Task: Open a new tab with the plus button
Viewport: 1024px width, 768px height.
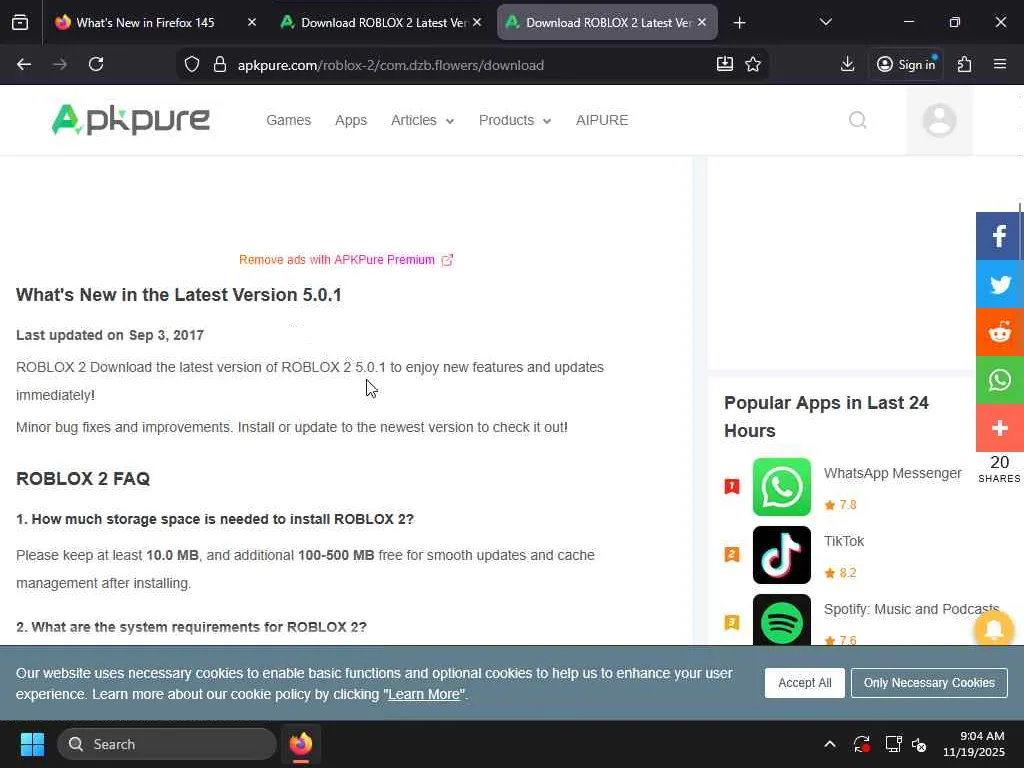Action: pyautogui.click(x=739, y=23)
